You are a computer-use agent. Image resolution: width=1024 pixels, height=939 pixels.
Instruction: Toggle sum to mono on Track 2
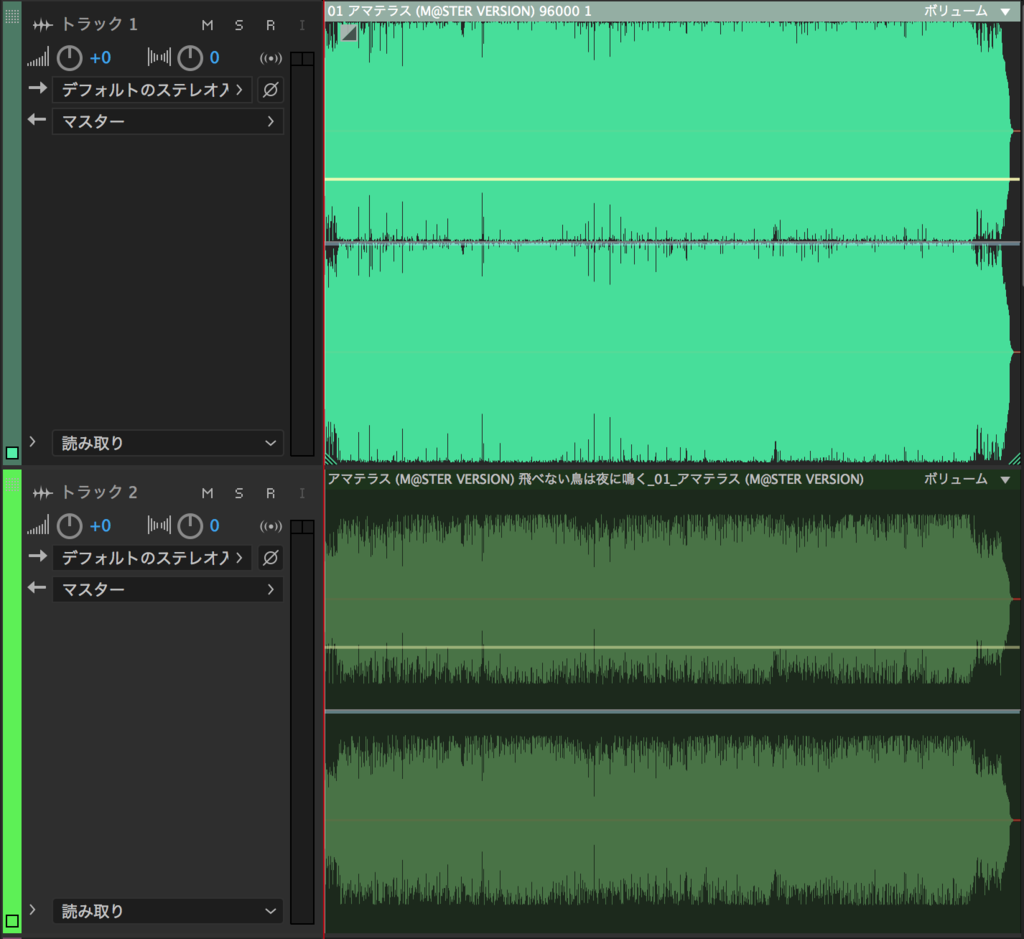coord(271,526)
